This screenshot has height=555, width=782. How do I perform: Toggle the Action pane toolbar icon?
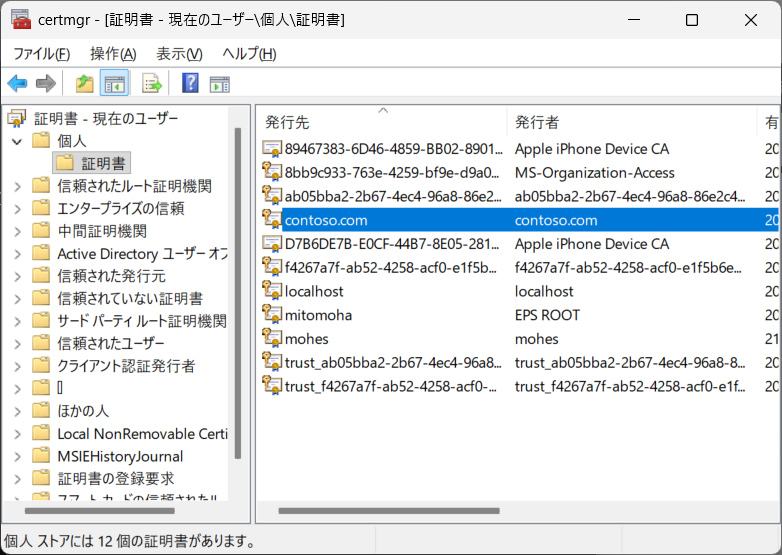(220, 84)
